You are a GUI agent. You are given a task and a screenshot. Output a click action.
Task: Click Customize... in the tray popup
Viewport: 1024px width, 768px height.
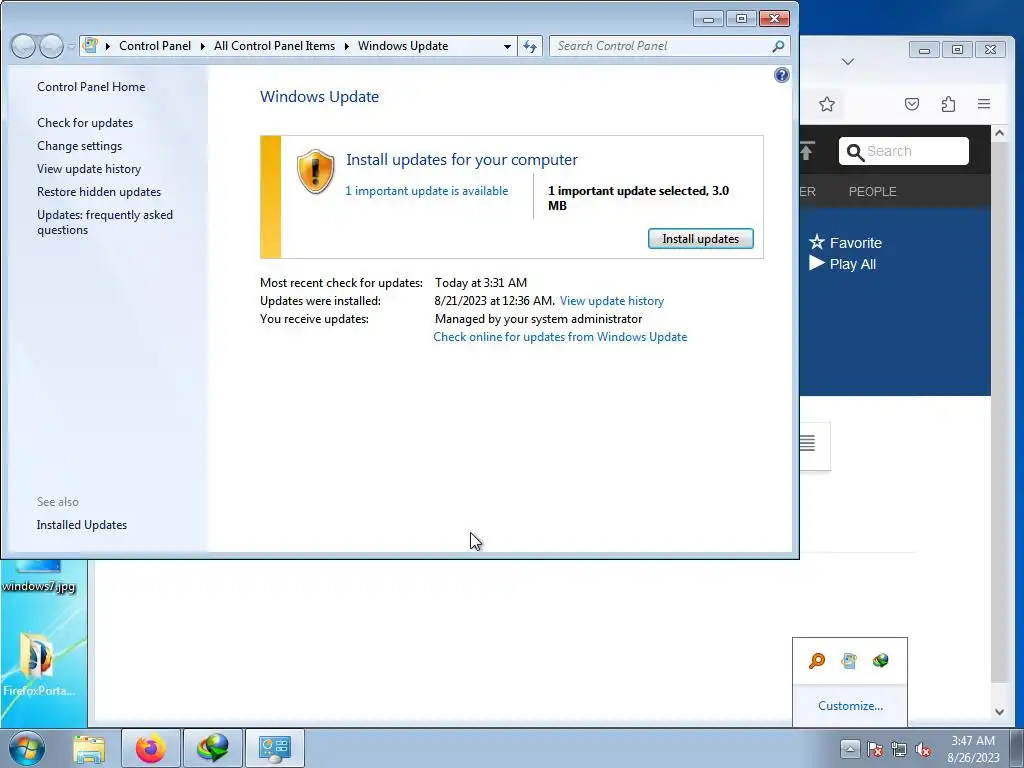pyautogui.click(x=850, y=706)
